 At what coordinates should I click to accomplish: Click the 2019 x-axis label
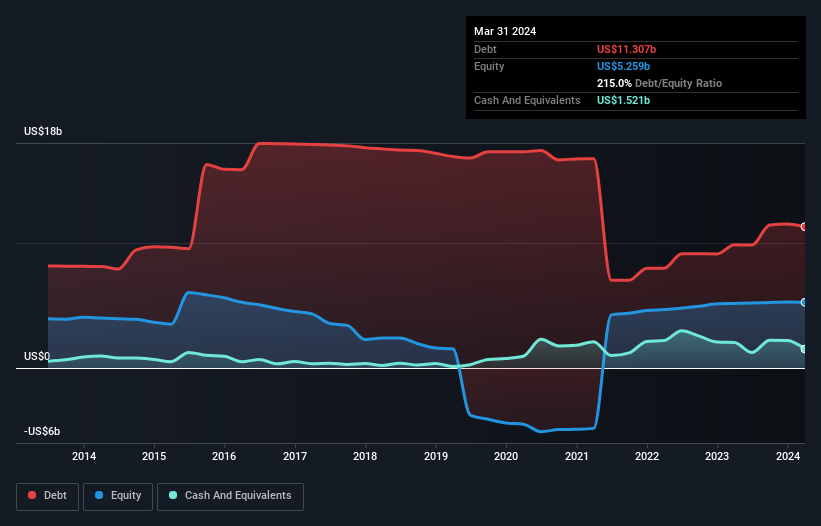(436, 456)
